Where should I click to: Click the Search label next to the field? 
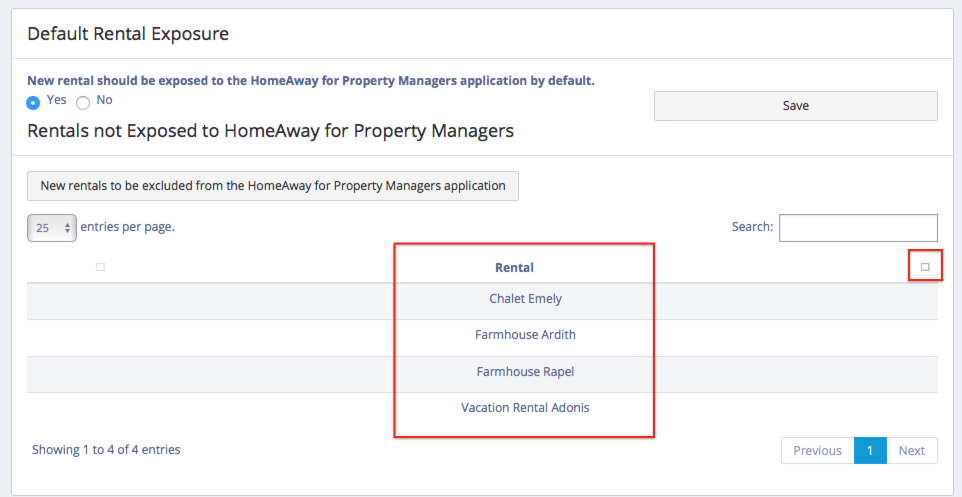coord(752,228)
